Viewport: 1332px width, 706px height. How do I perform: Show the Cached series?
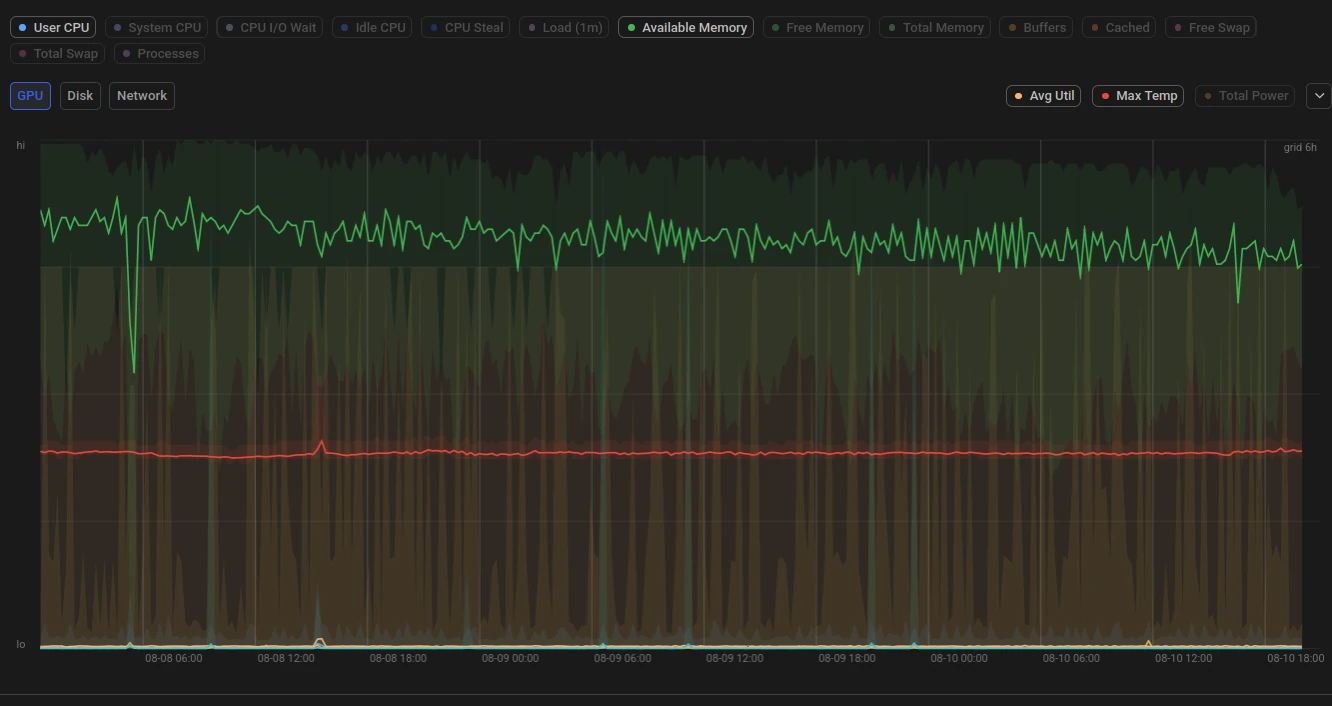point(1119,27)
